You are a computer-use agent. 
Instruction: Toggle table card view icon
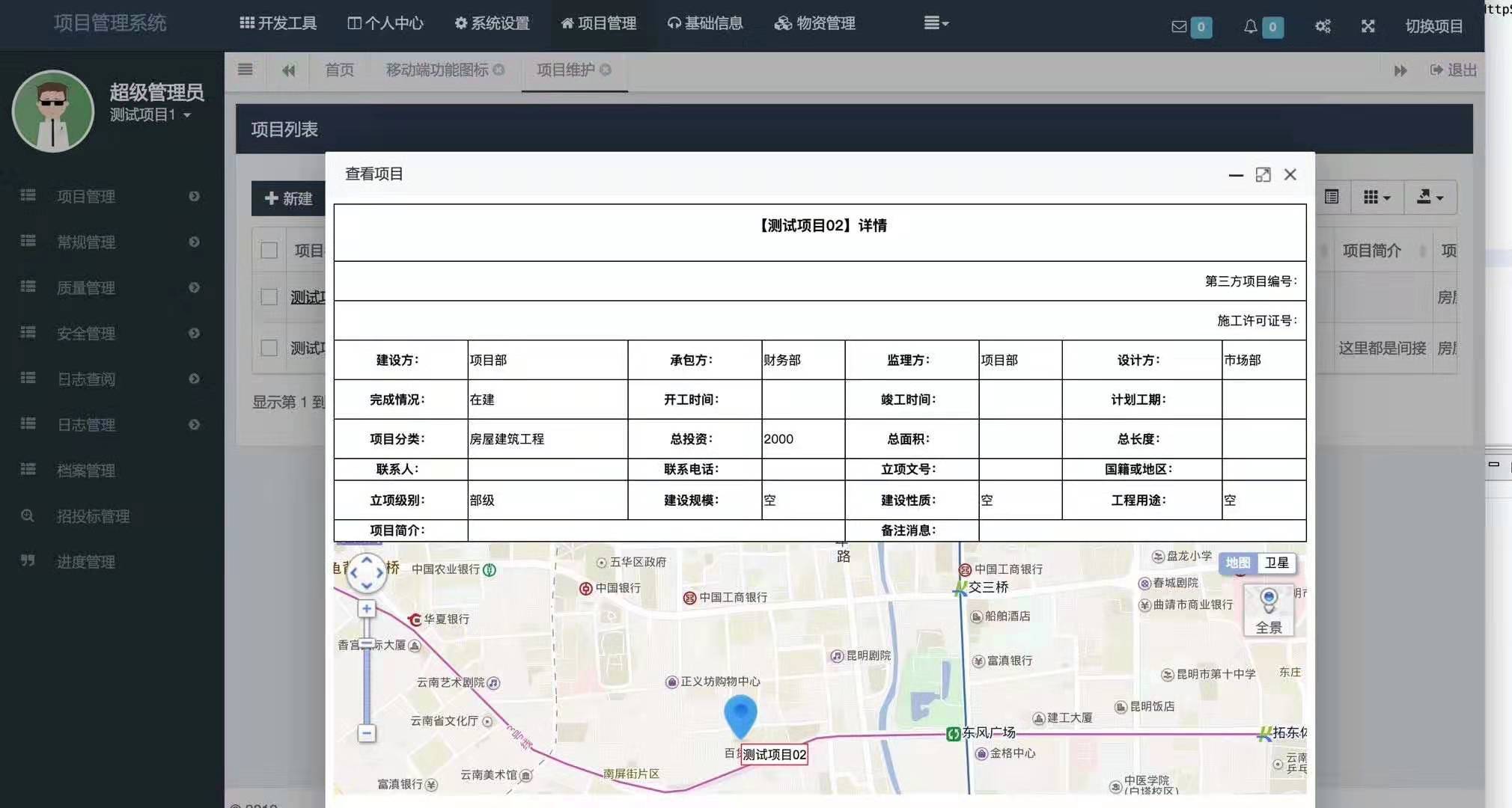coord(1332,197)
